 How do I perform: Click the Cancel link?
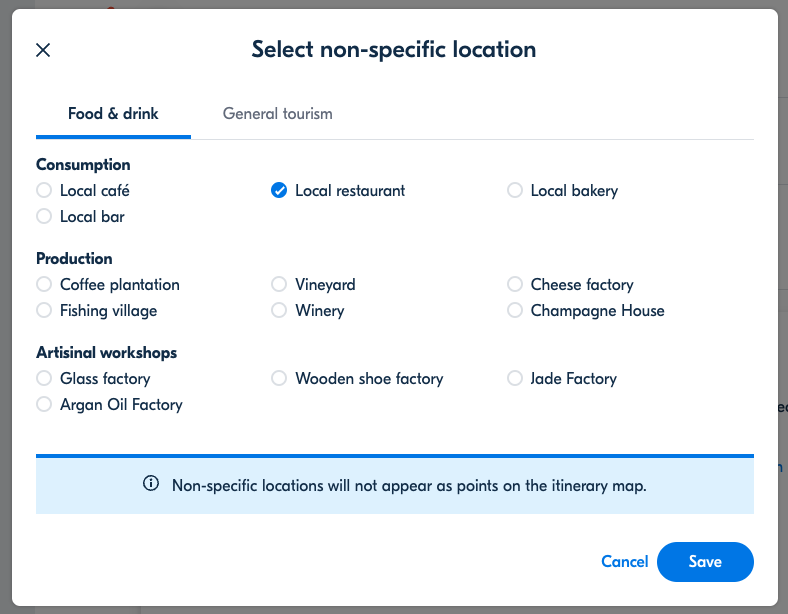click(x=625, y=562)
